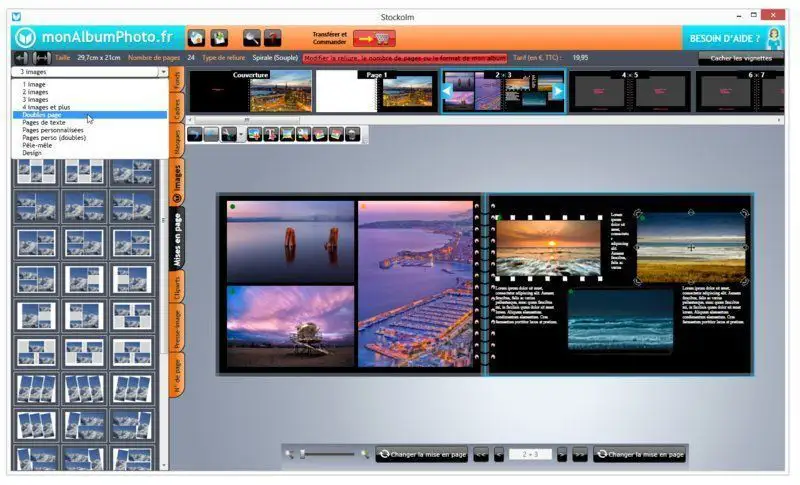Image resolution: width=800 pixels, height=485 pixels.
Task: Click right 'Changer la mise en page' button
Action: tap(640, 454)
